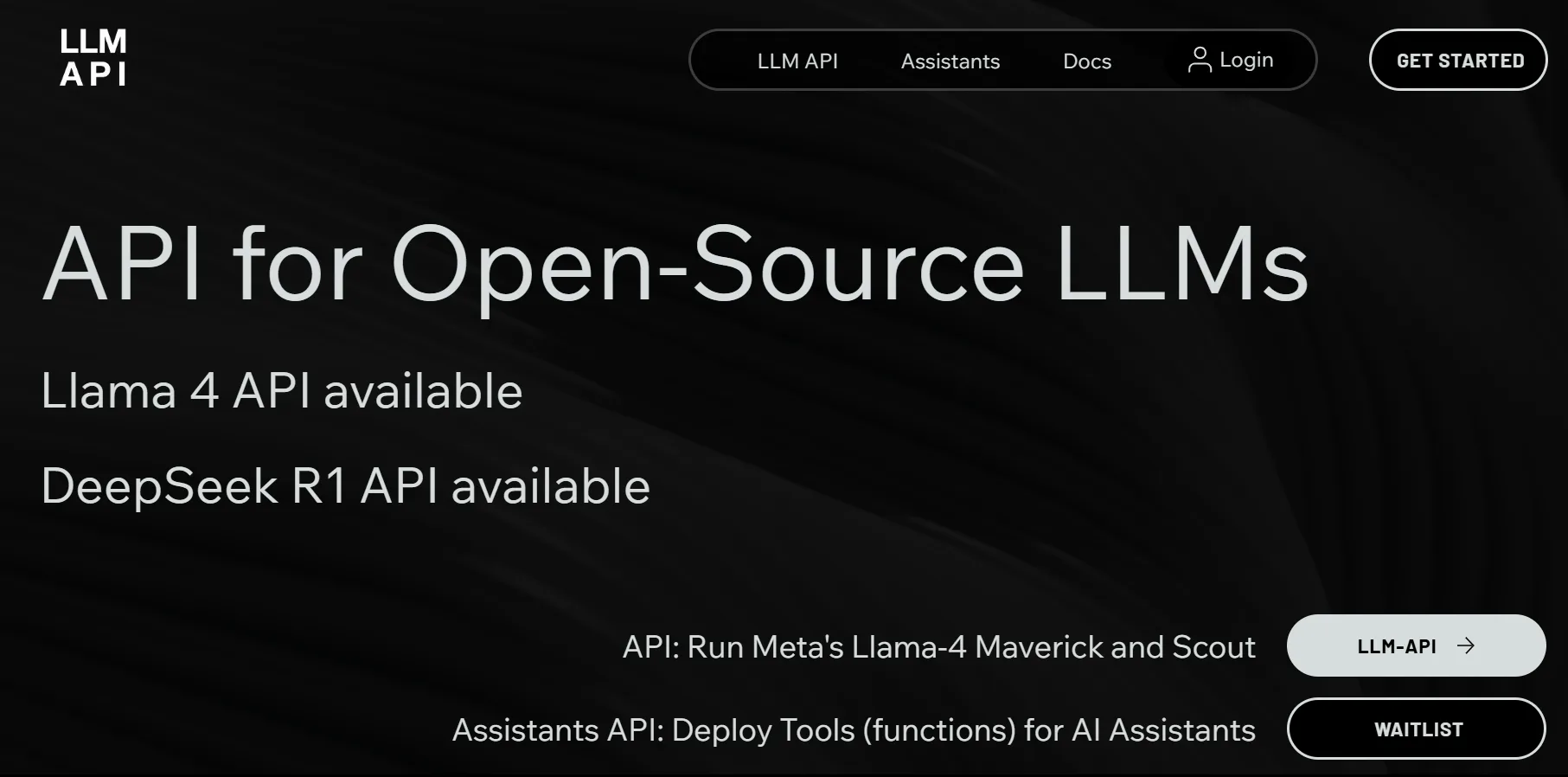The width and height of the screenshot is (1568, 777).
Task: Click the Assistants API Deploy Tools text
Action: click(x=854, y=730)
